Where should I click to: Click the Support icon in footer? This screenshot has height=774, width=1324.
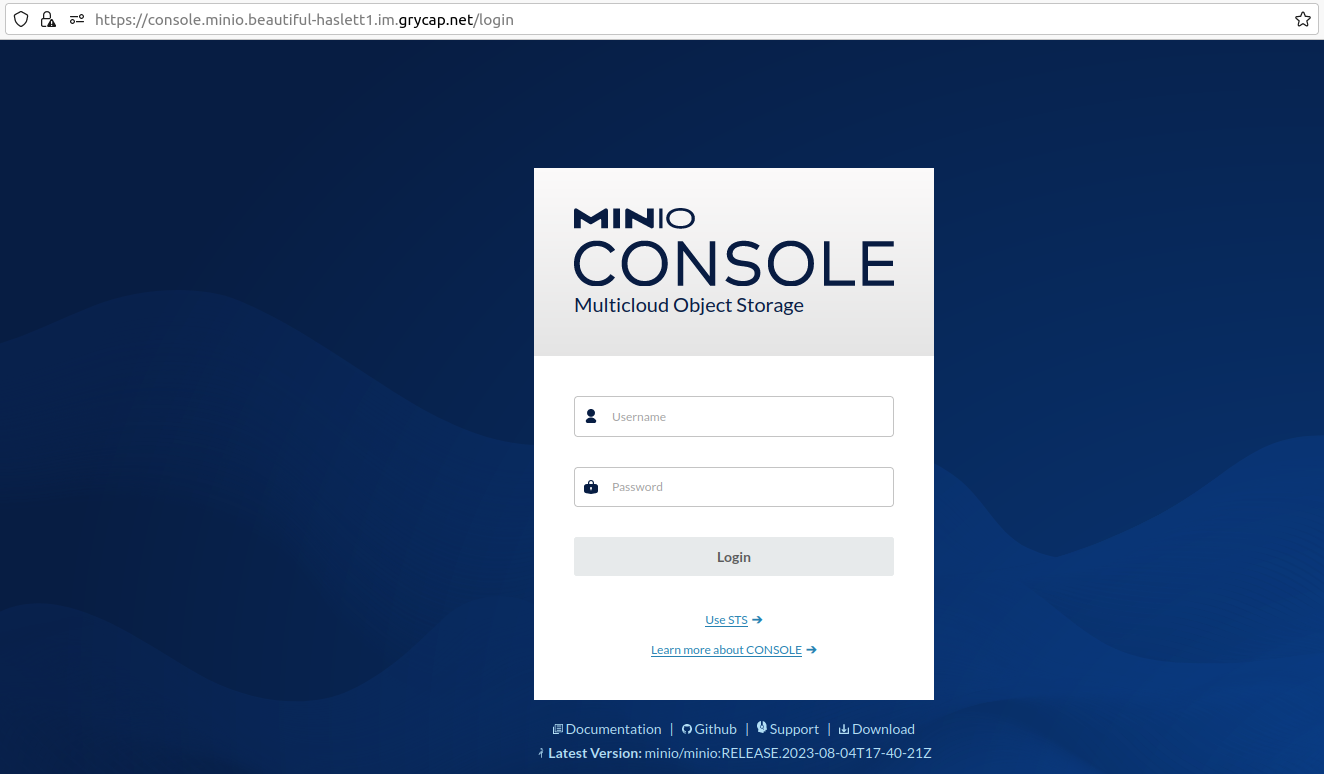point(762,728)
